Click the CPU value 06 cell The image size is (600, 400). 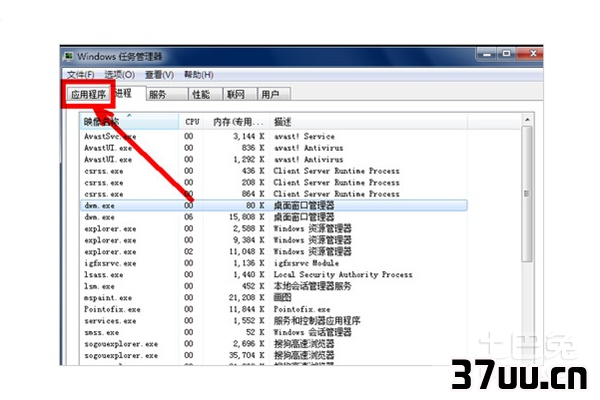tap(189, 217)
